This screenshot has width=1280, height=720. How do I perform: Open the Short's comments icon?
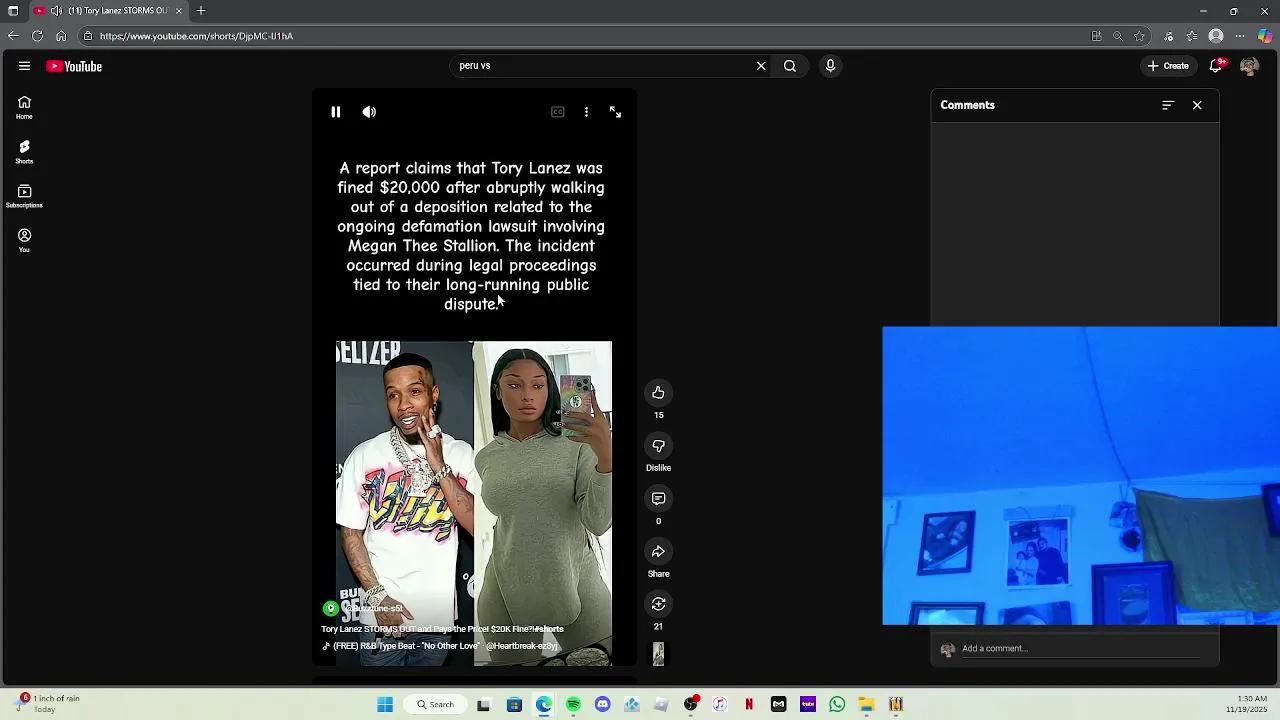click(658, 498)
